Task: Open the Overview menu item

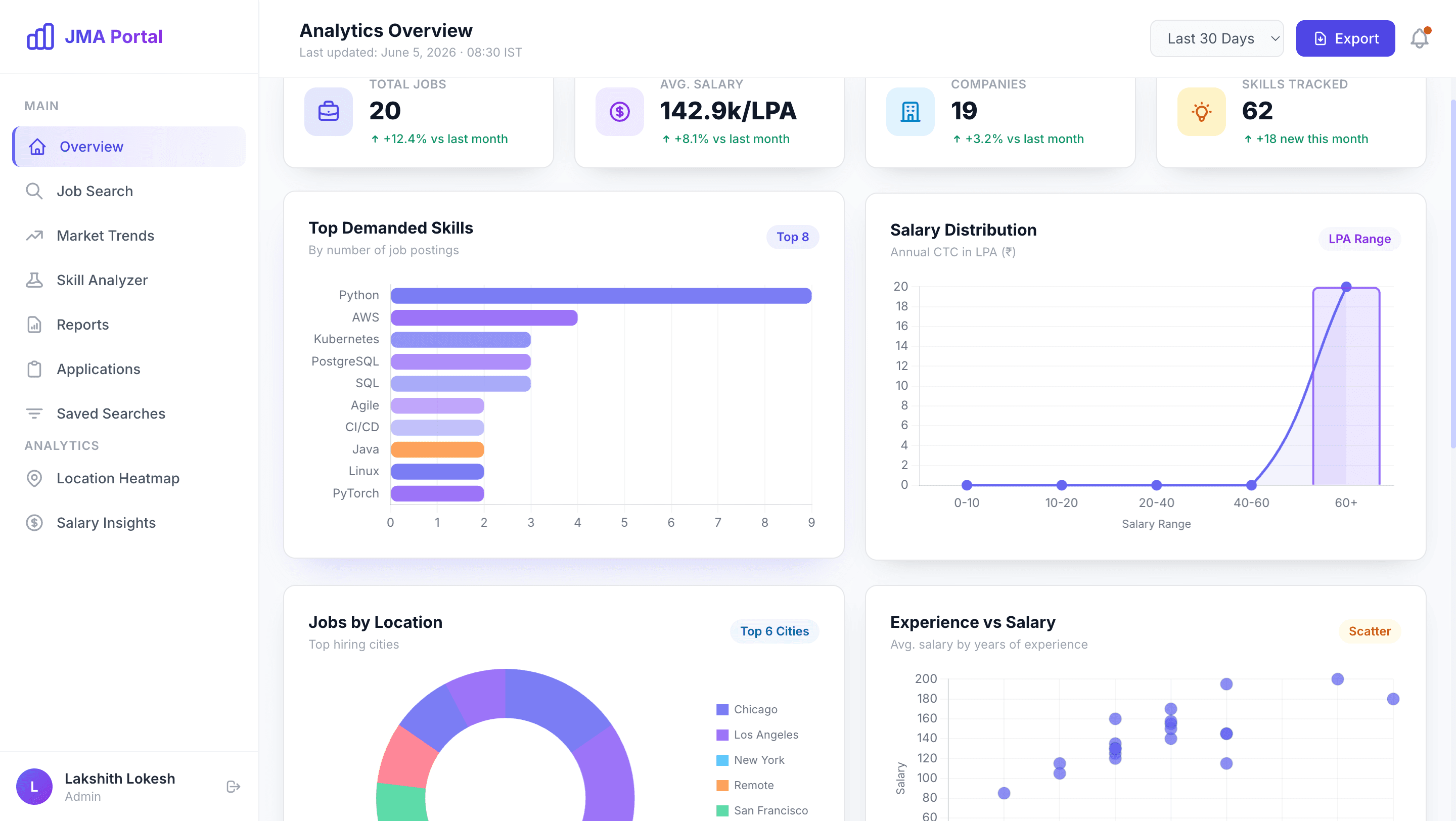Action: click(x=129, y=147)
